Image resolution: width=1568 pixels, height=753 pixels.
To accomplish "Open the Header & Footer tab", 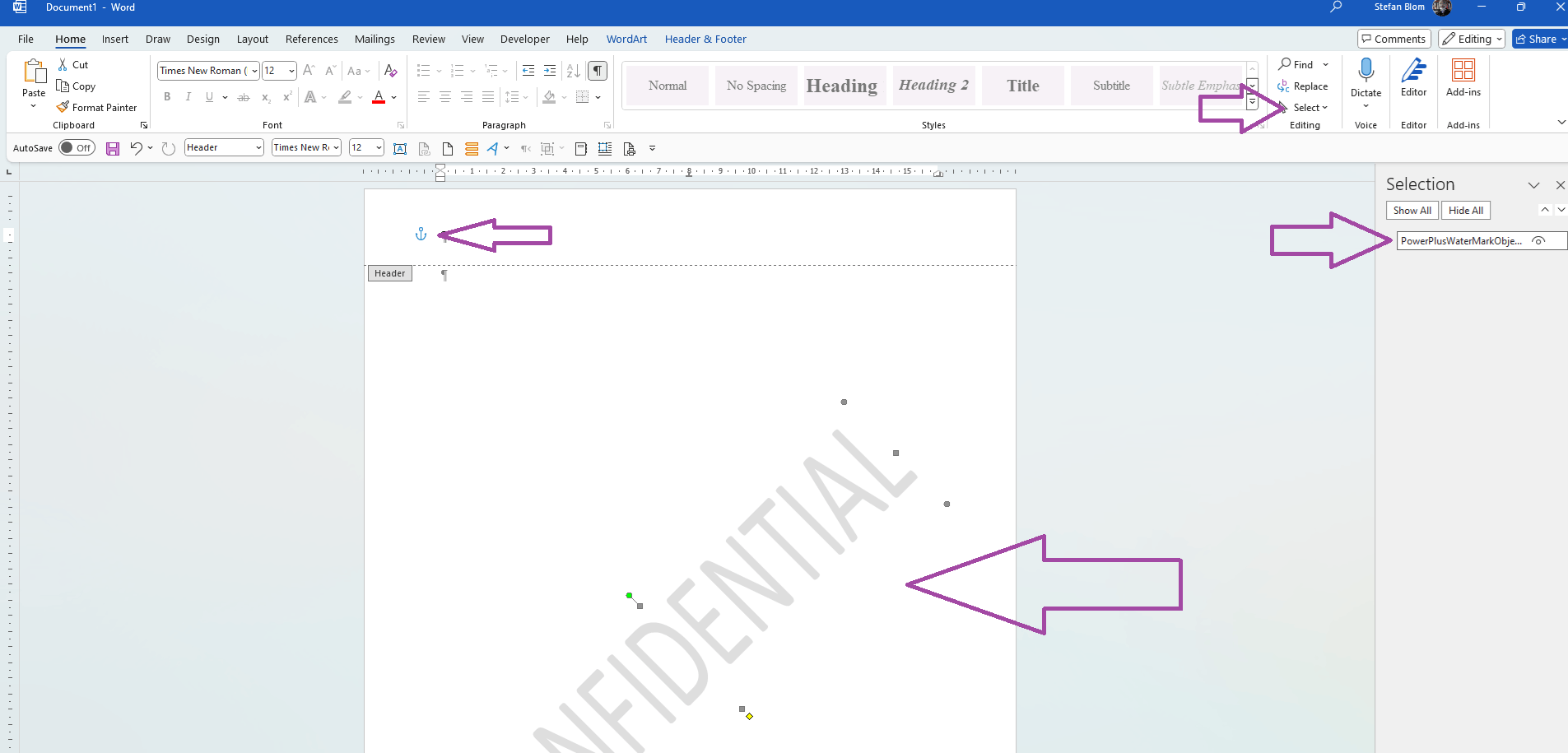I will click(x=705, y=39).
